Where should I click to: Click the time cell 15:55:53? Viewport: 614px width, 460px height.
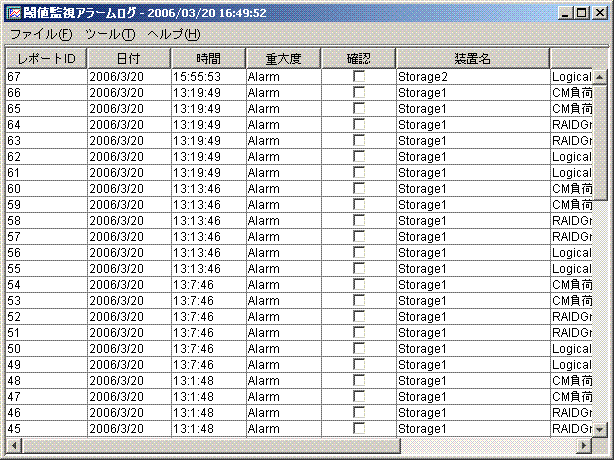click(208, 77)
